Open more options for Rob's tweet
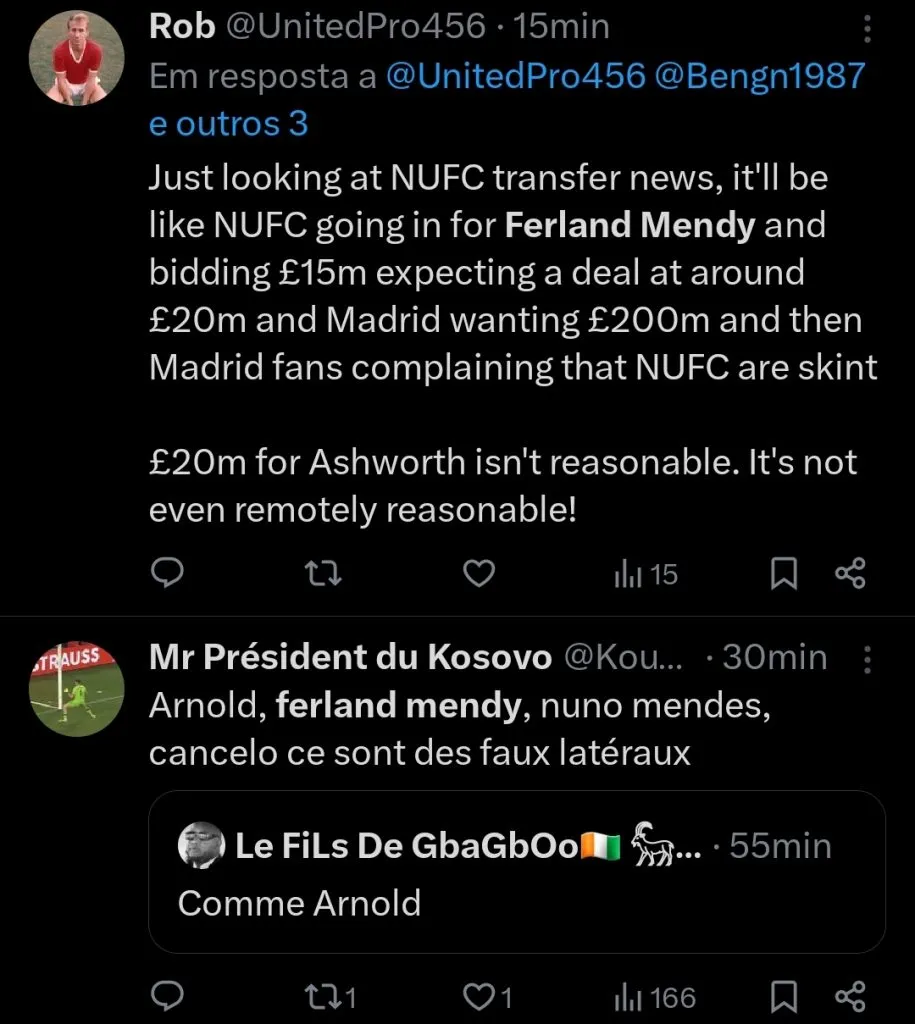The image size is (915, 1024). click(x=866, y=28)
